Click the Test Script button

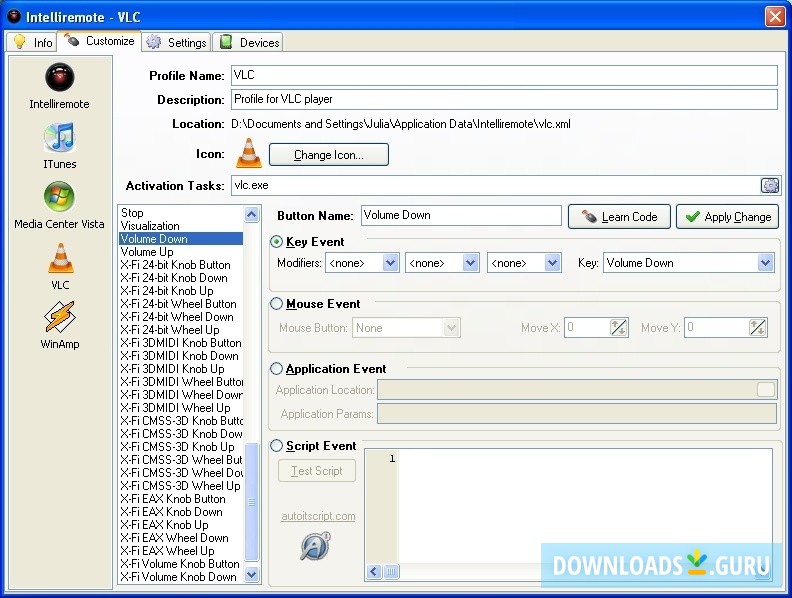tap(317, 471)
